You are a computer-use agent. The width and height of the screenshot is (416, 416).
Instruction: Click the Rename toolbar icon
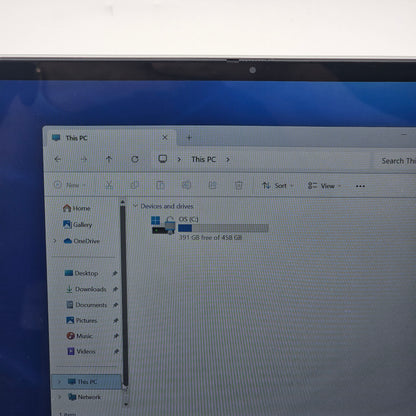186,185
